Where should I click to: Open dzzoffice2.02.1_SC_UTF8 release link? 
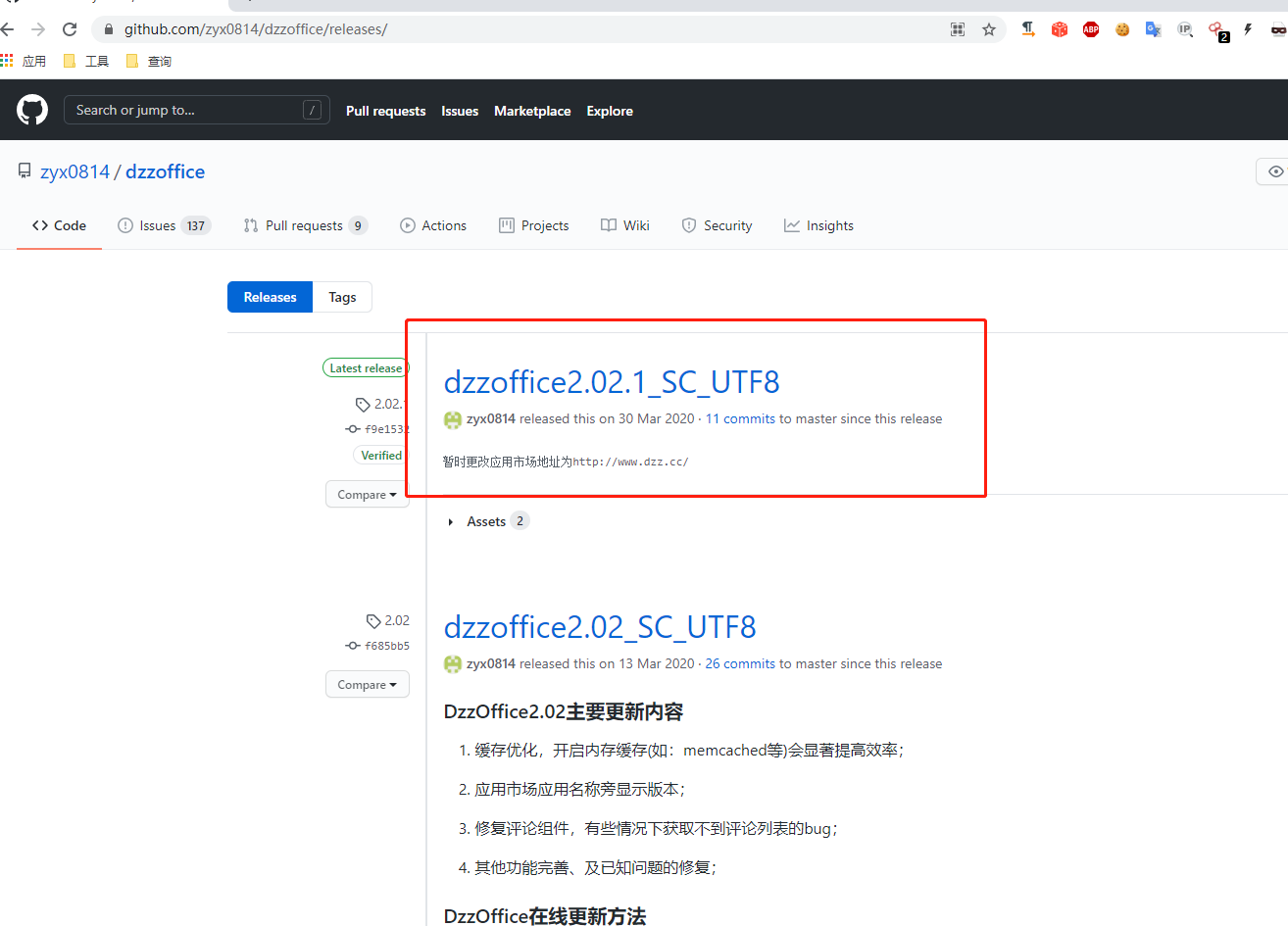tap(611, 382)
